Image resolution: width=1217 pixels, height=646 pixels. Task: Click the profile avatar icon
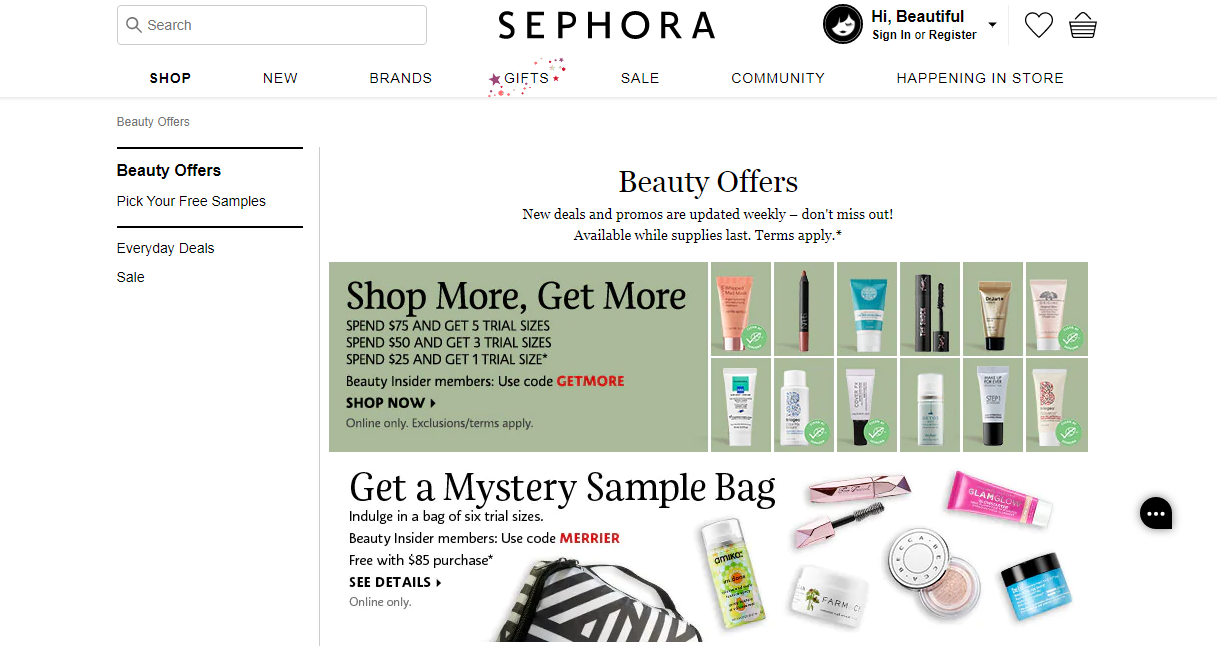(842, 24)
